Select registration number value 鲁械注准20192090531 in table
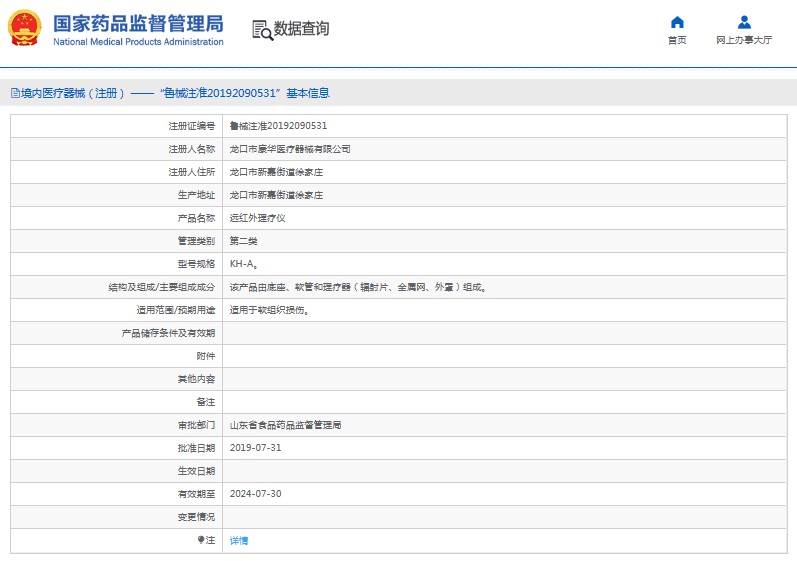The height and width of the screenshot is (561, 797). (x=278, y=126)
